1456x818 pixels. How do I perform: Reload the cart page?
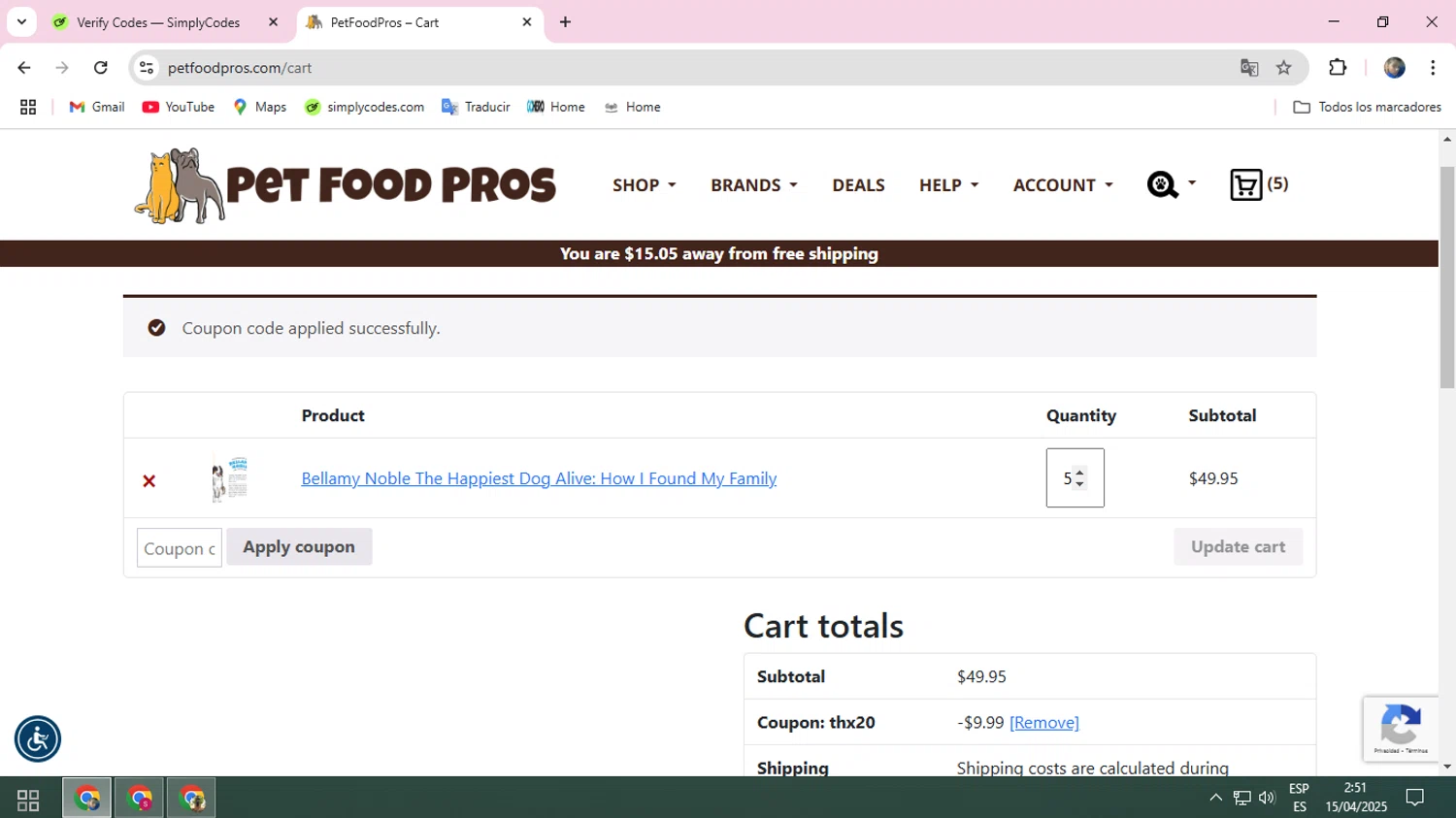[101, 68]
